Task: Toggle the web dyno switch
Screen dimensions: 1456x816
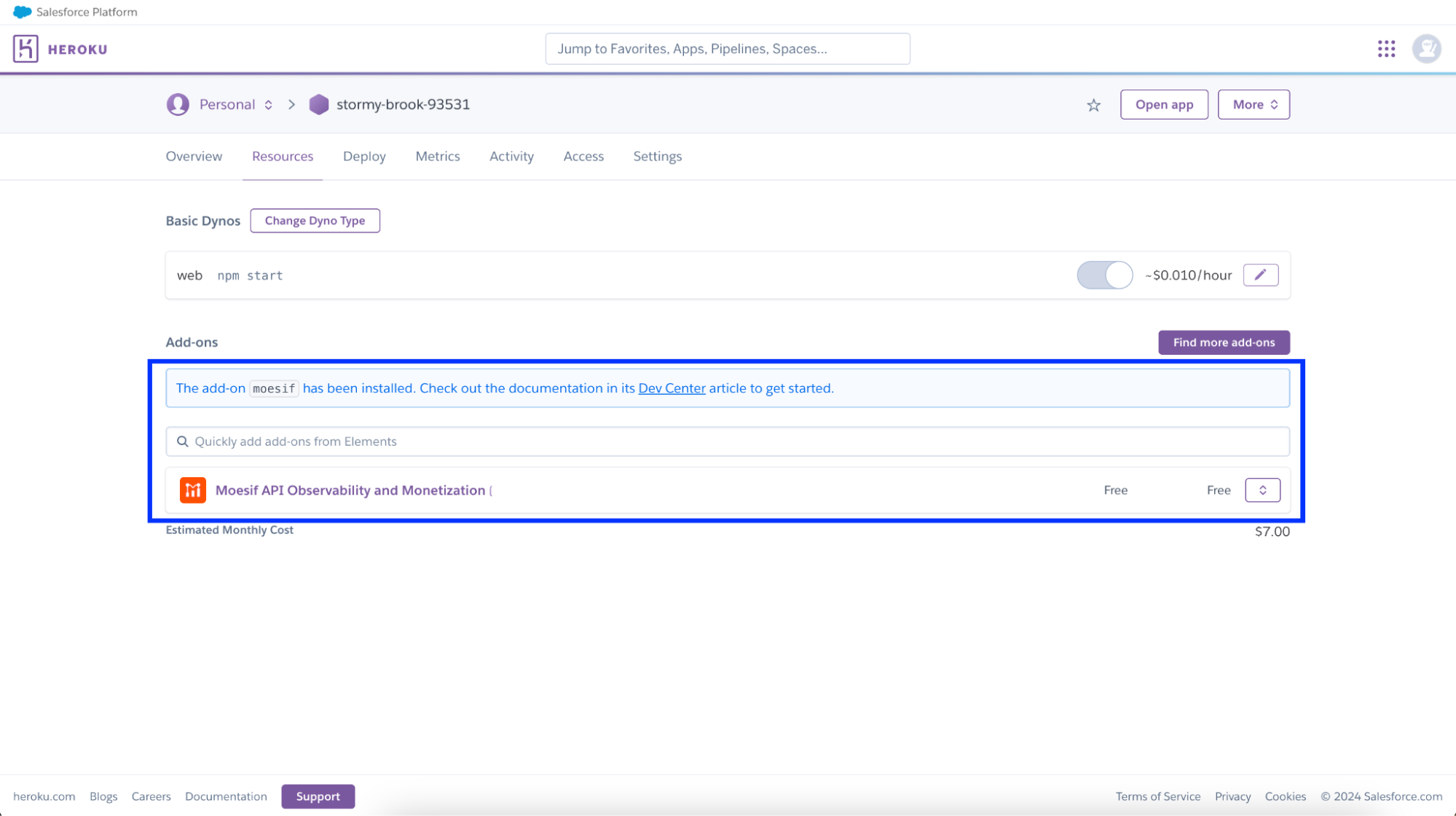Action: (x=1104, y=275)
